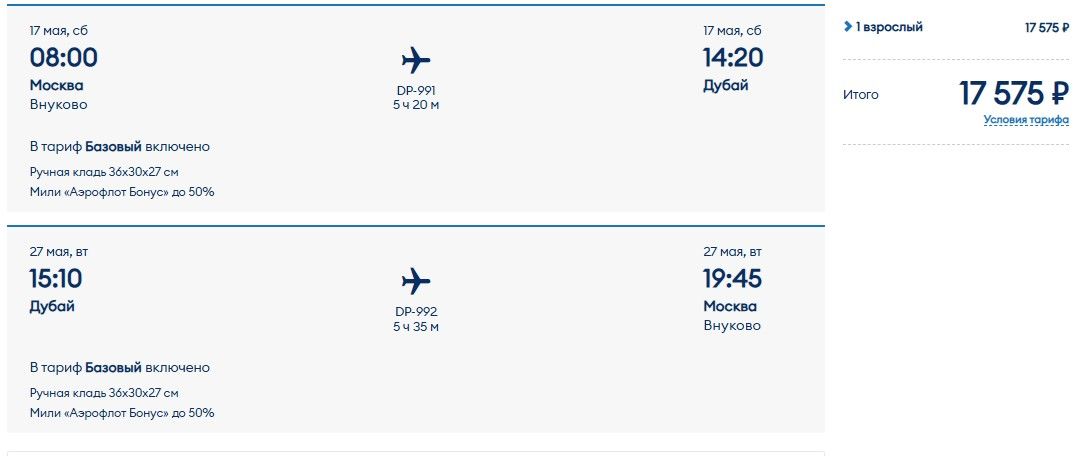Image resolution: width=1080 pixels, height=456 pixels.
Task: Click the 14:20 arrival time in Дубай
Action: 733,57
